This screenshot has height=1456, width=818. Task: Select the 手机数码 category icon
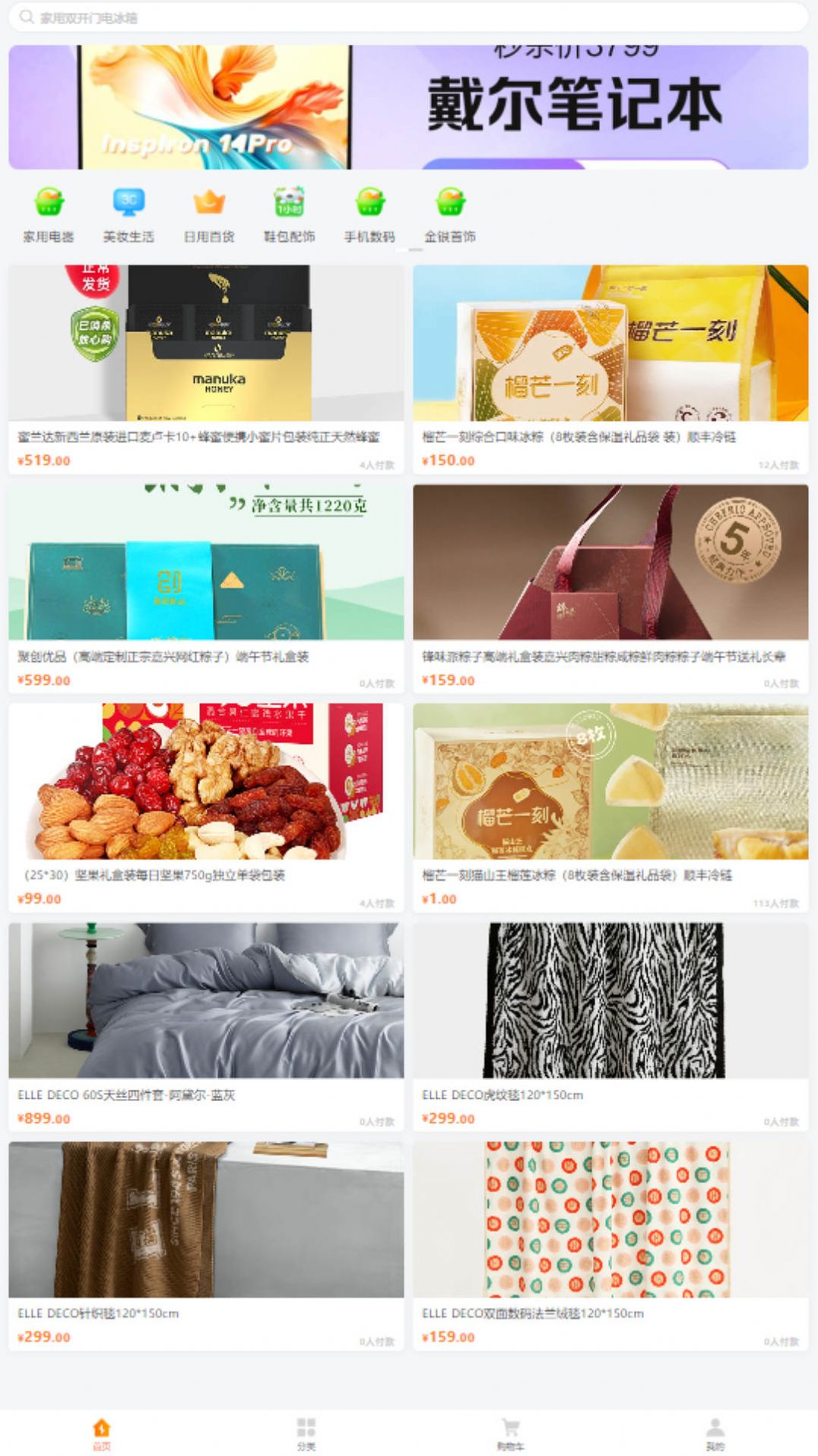coord(369,202)
